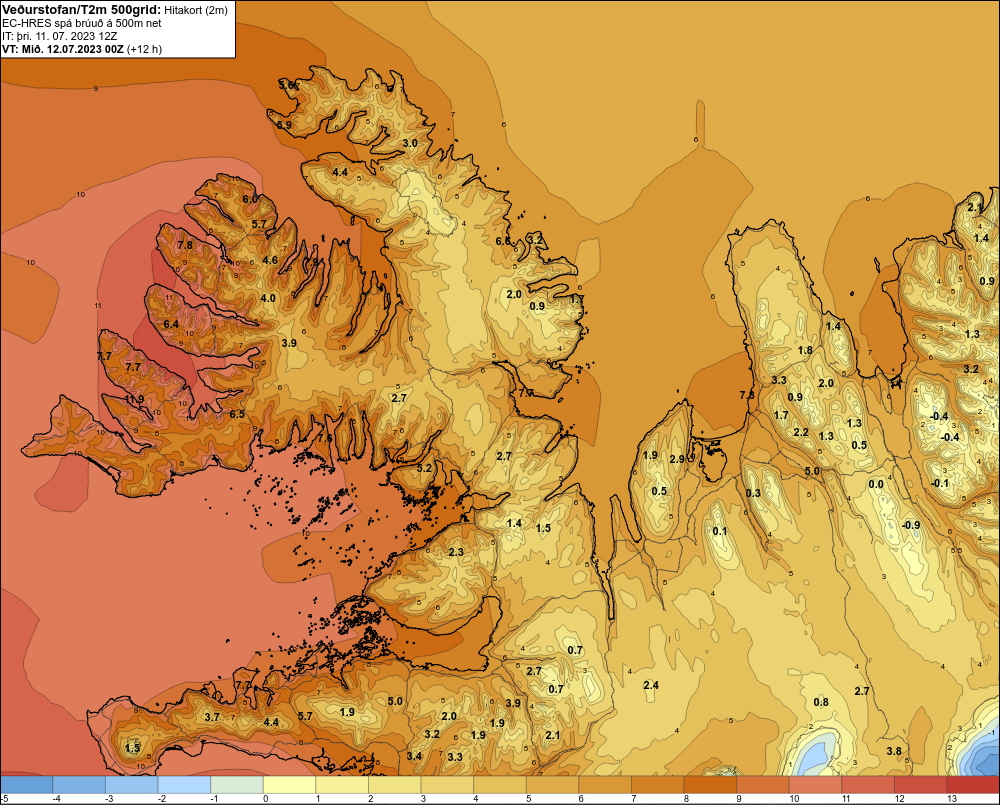Image resolution: width=1000 pixels, height=805 pixels.
Task: Choose the legend swatch between 12 and 13
Action: (921, 785)
